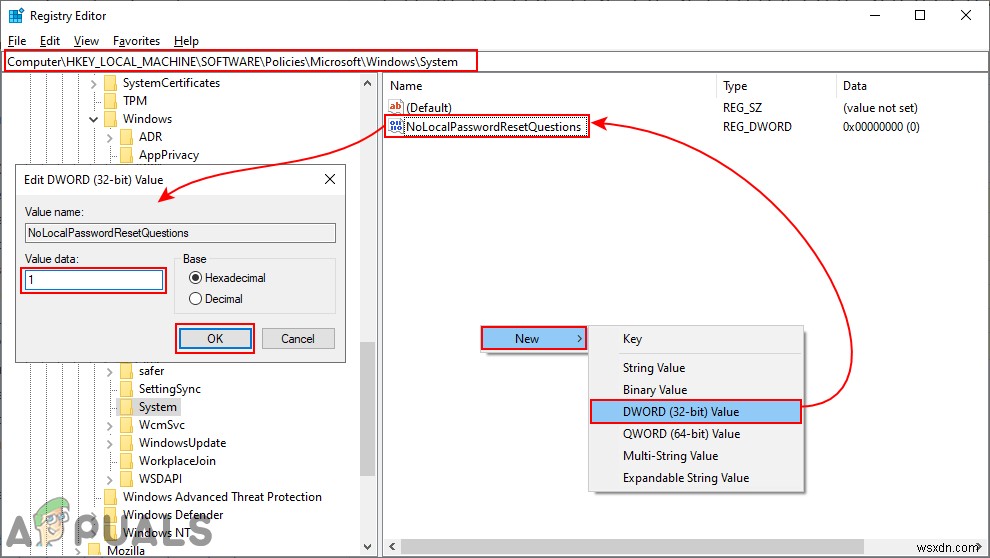Screen dimensions: 990x558
Task: Click the REG_SZ type cell
Action: pyautogui.click(x=742, y=108)
